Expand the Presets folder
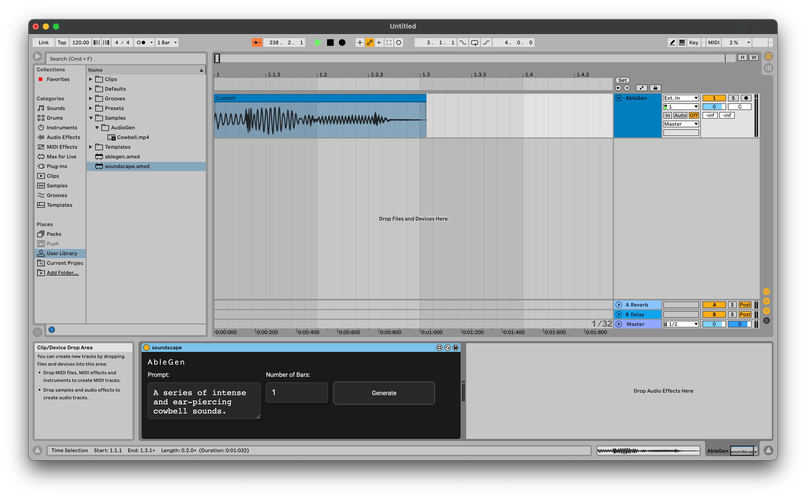The width and height of the screenshot is (806, 498). click(x=90, y=108)
